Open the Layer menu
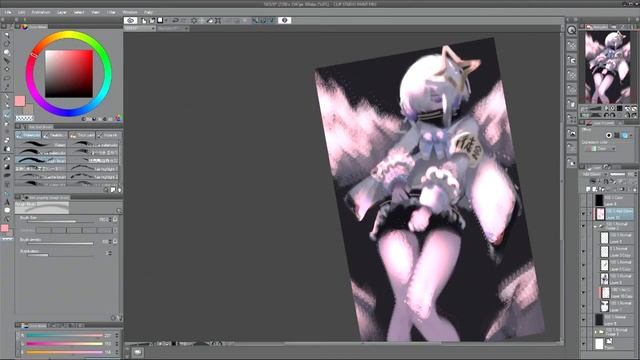640x360 pixels. (x=62, y=12)
